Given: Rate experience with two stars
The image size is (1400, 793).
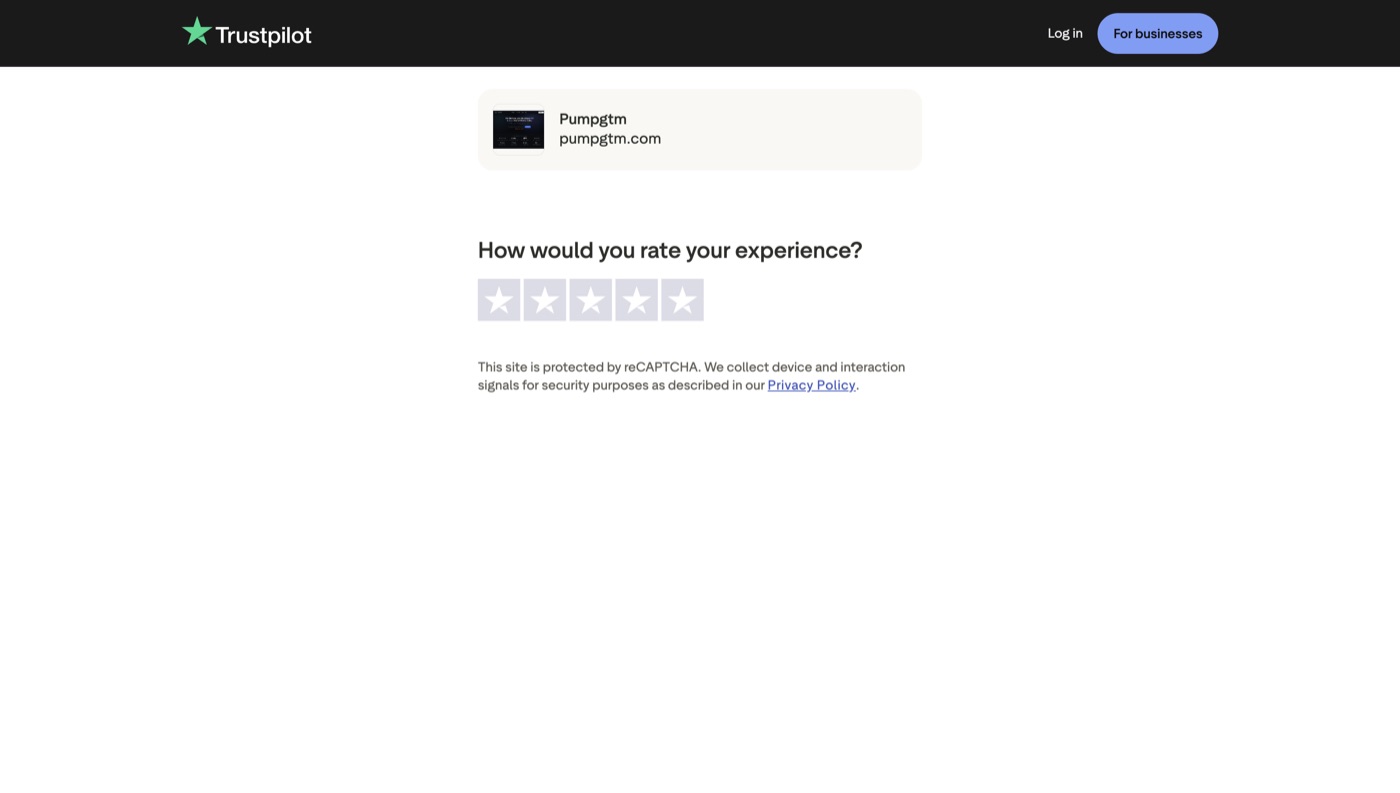Looking at the screenshot, I should (545, 300).
